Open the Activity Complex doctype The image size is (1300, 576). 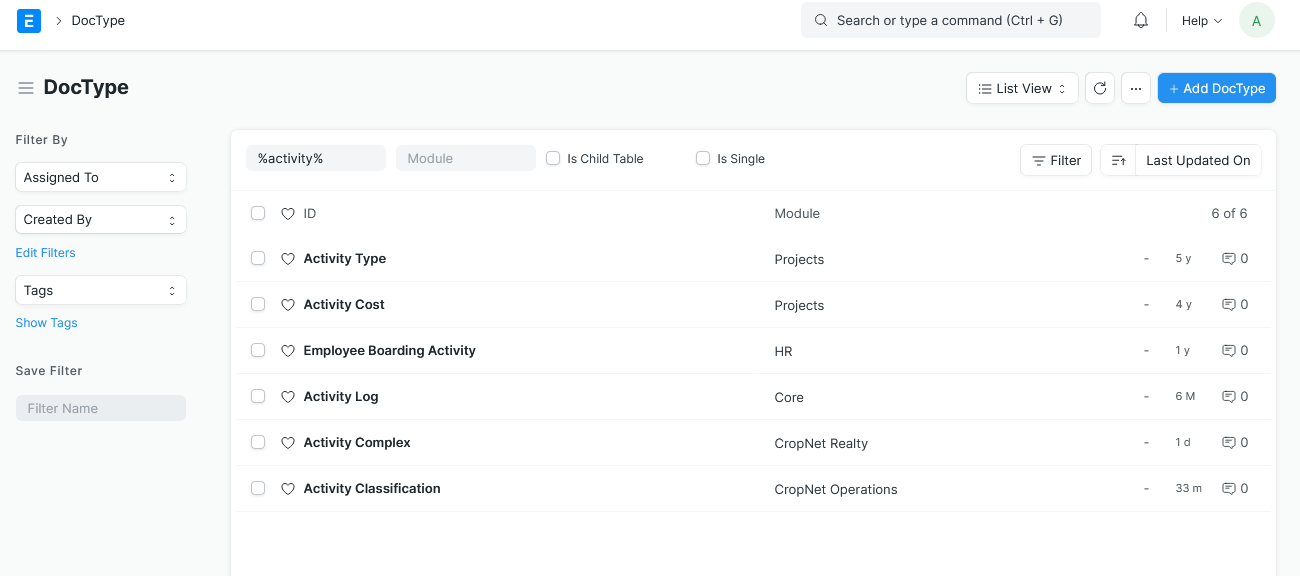(357, 442)
